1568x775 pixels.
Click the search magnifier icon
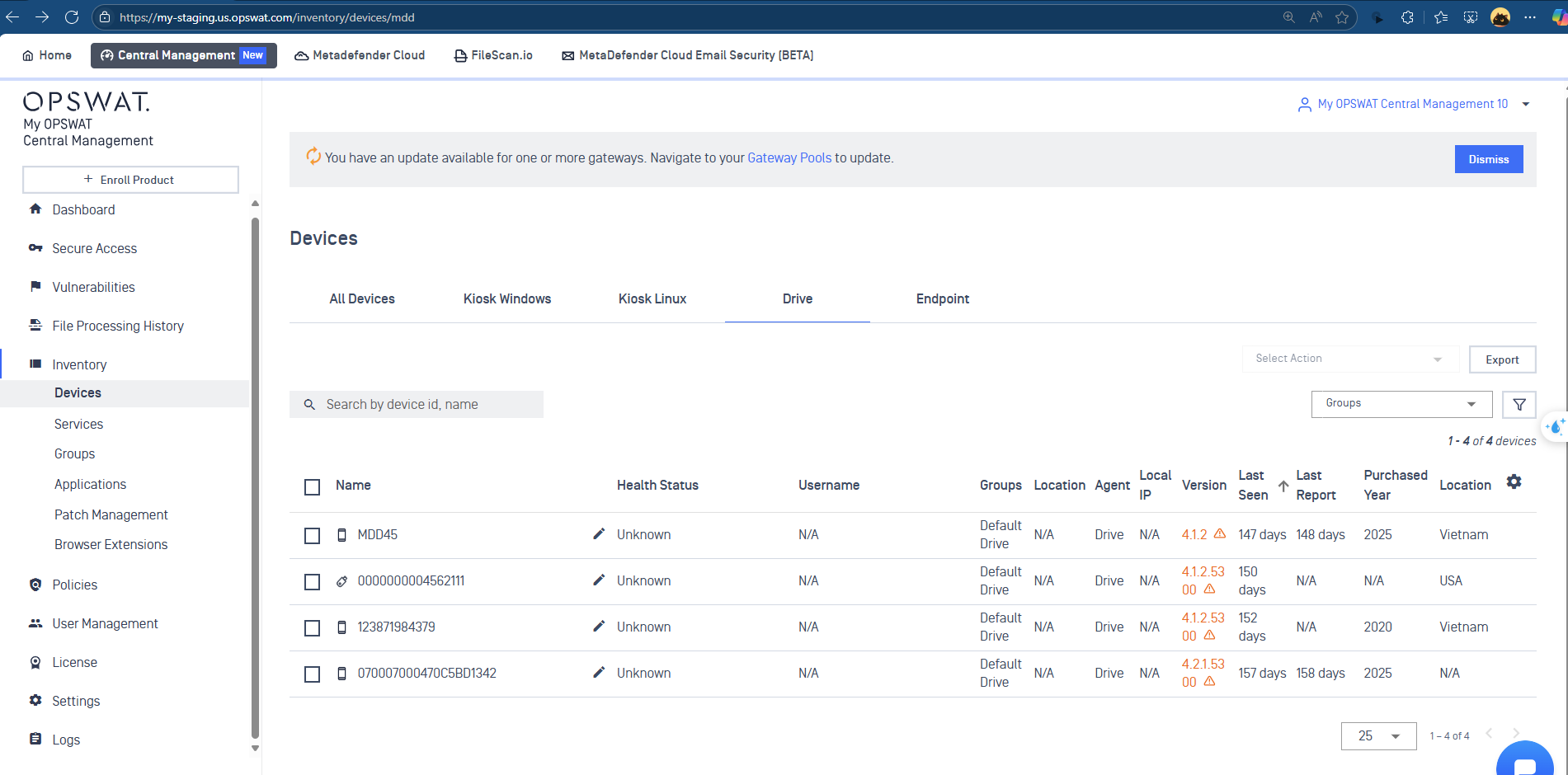309,405
